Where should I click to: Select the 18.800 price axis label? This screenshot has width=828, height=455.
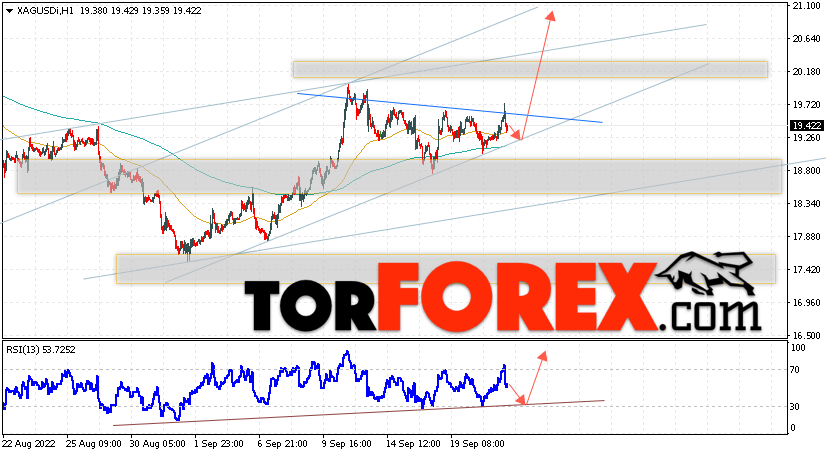806,170
